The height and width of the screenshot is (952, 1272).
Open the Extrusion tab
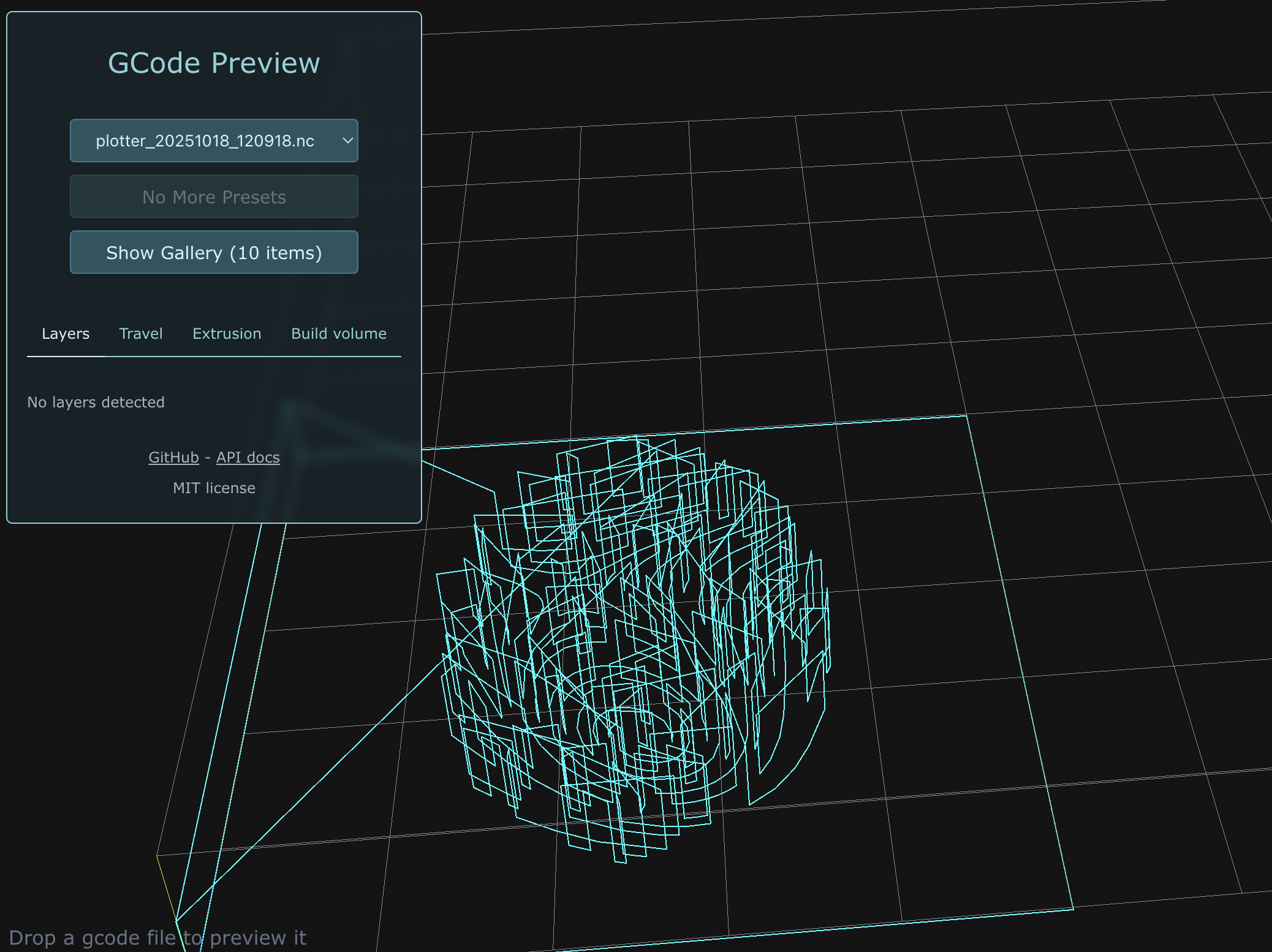pos(226,333)
